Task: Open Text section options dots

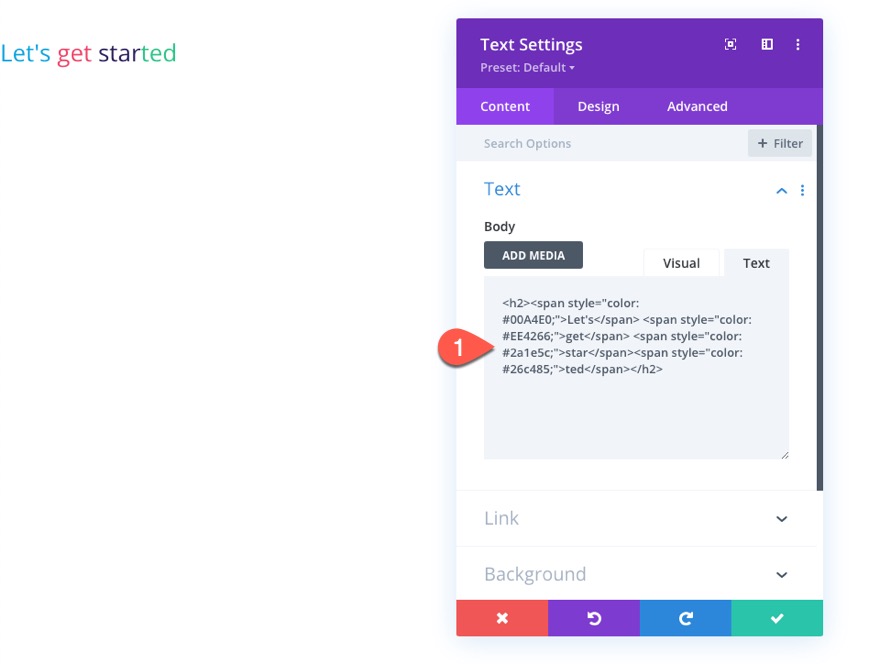Action: click(x=802, y=190)
